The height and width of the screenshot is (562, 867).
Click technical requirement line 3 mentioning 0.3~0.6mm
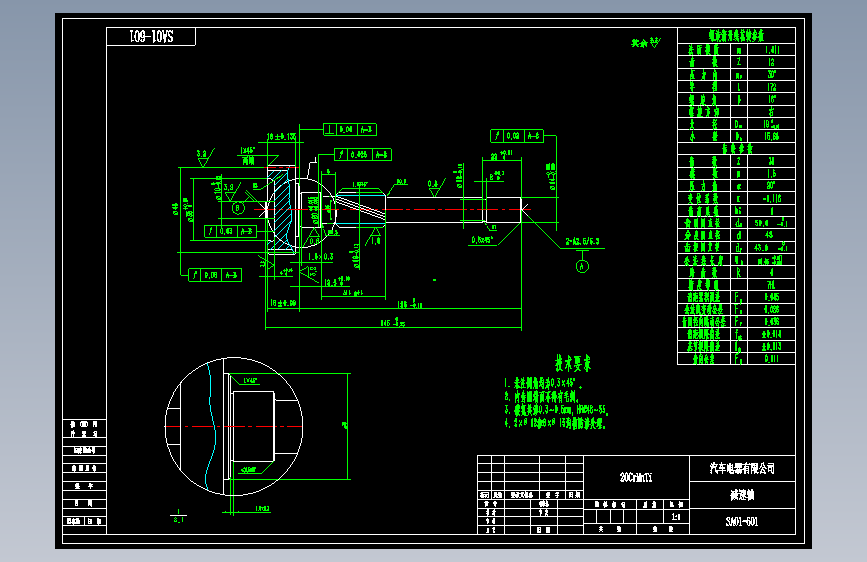point(556,410)
